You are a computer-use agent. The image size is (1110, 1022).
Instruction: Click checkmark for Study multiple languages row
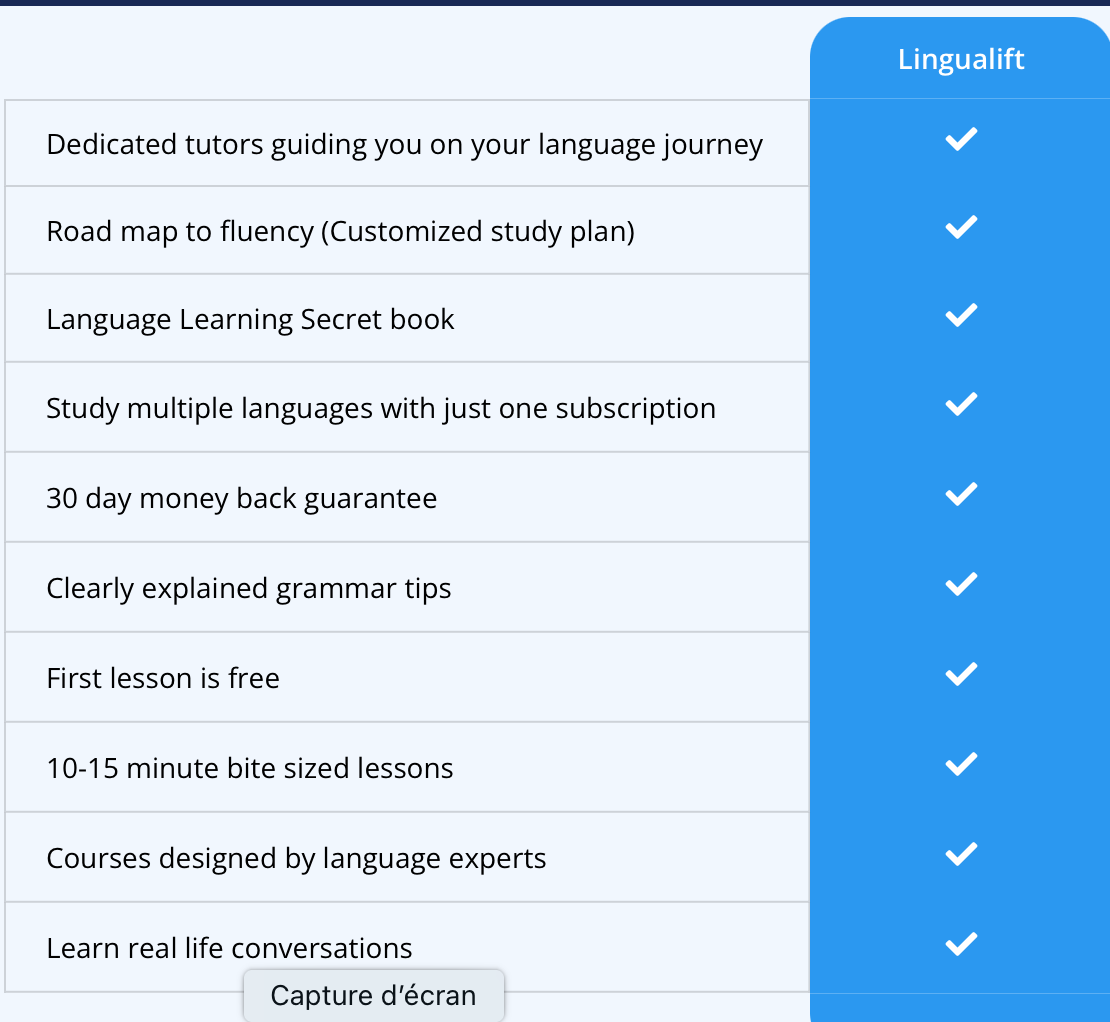[960, 404]
